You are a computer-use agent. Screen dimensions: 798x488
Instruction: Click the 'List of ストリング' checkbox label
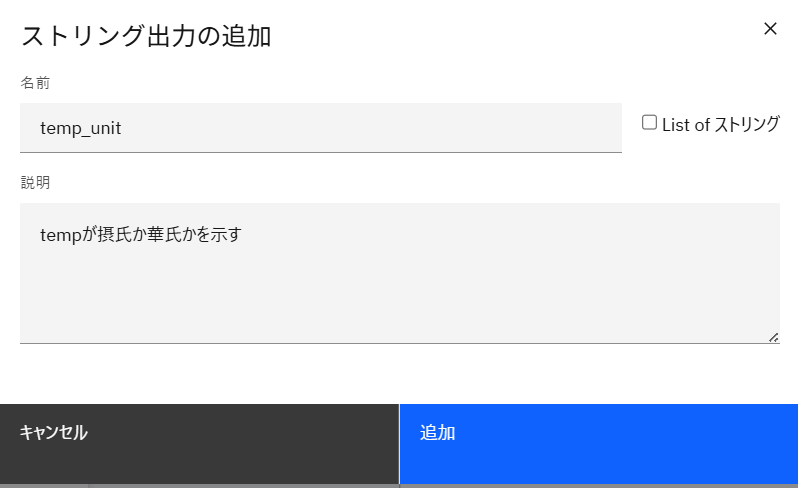pos(720,125)
